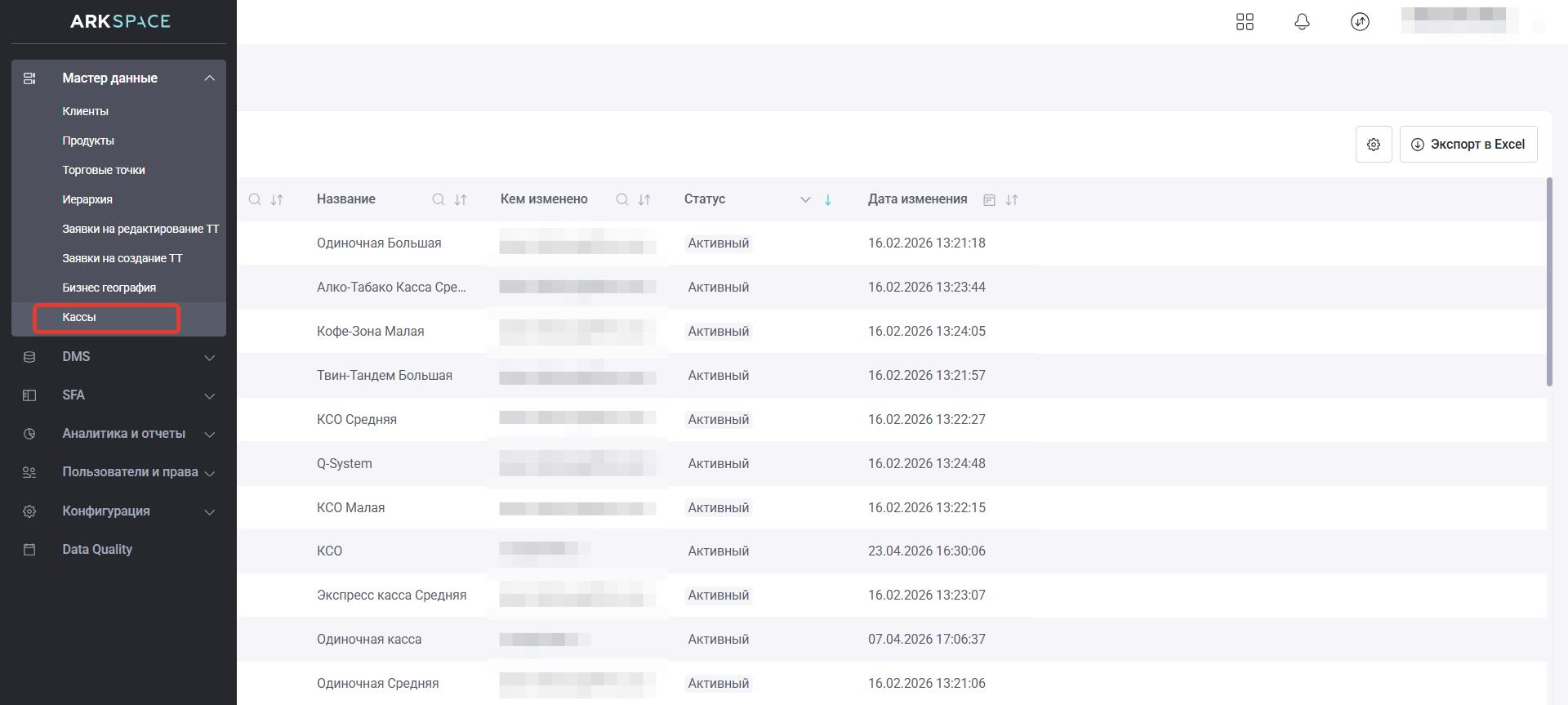Viewport: 1568px width, 705px height.
Task: Click search icon in Кем изменено column
Action: coord(622,199)
